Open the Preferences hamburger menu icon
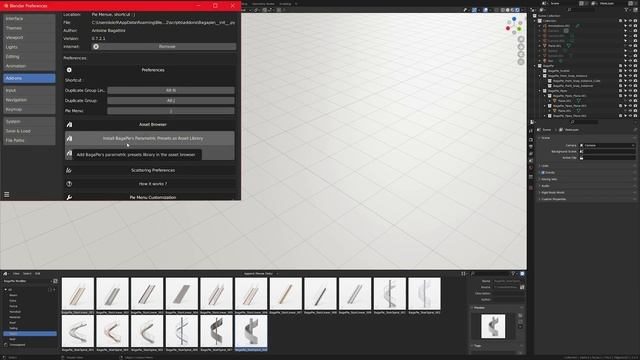 click(x=7, y=195)
